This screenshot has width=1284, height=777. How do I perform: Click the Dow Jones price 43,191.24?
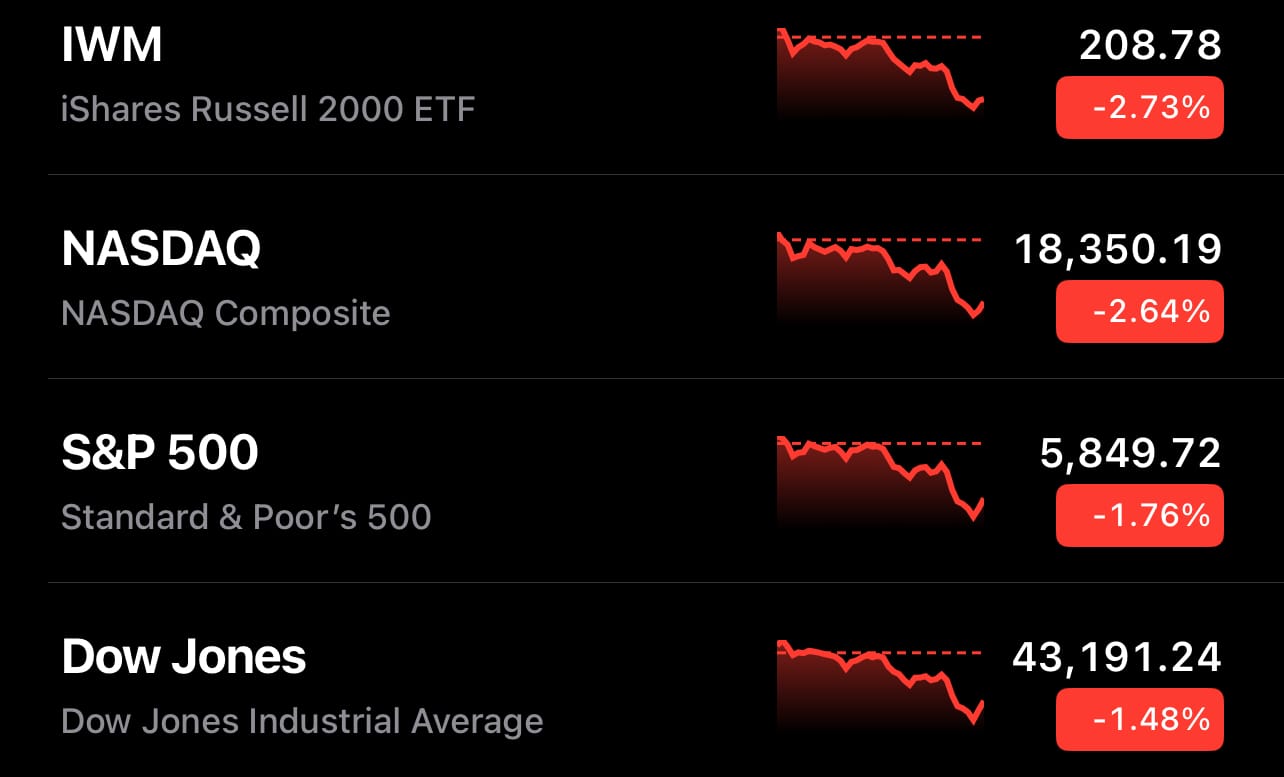click(1117, 658)
